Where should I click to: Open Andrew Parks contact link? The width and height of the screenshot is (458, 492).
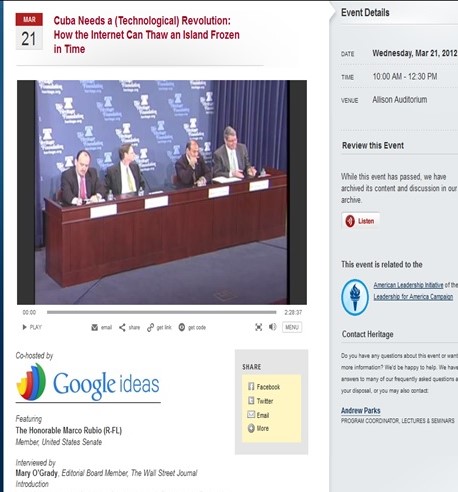pos(360,410)
